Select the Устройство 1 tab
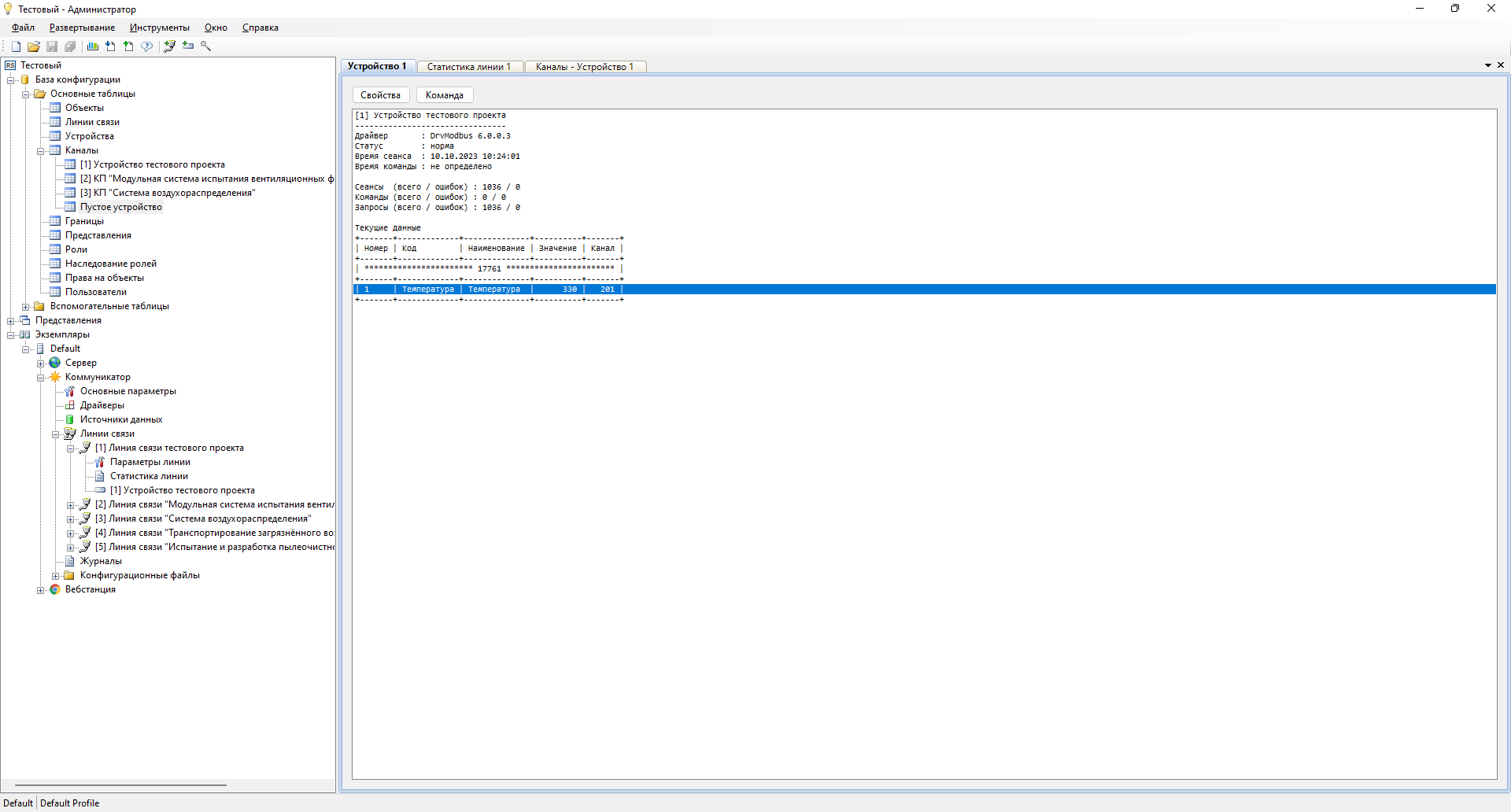1511x812 pixels. click(x=377, y=66)
